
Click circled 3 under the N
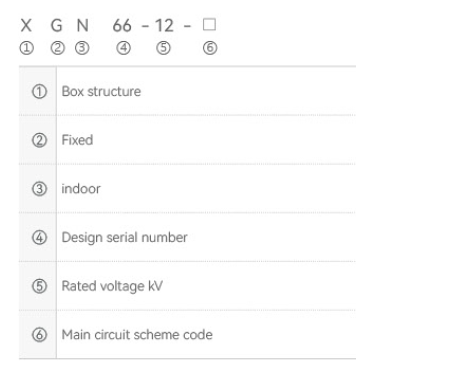[82, 48]
